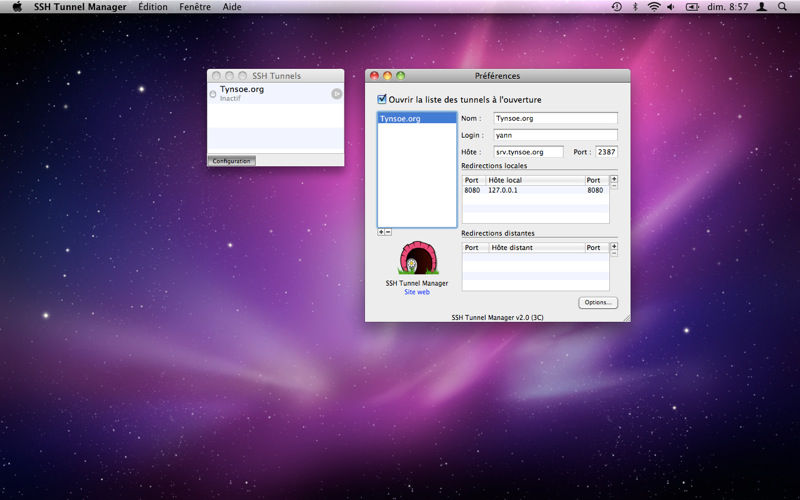Open the Aide menu
The width and height of the screenshot is (800, 500).
click(232, 7)
